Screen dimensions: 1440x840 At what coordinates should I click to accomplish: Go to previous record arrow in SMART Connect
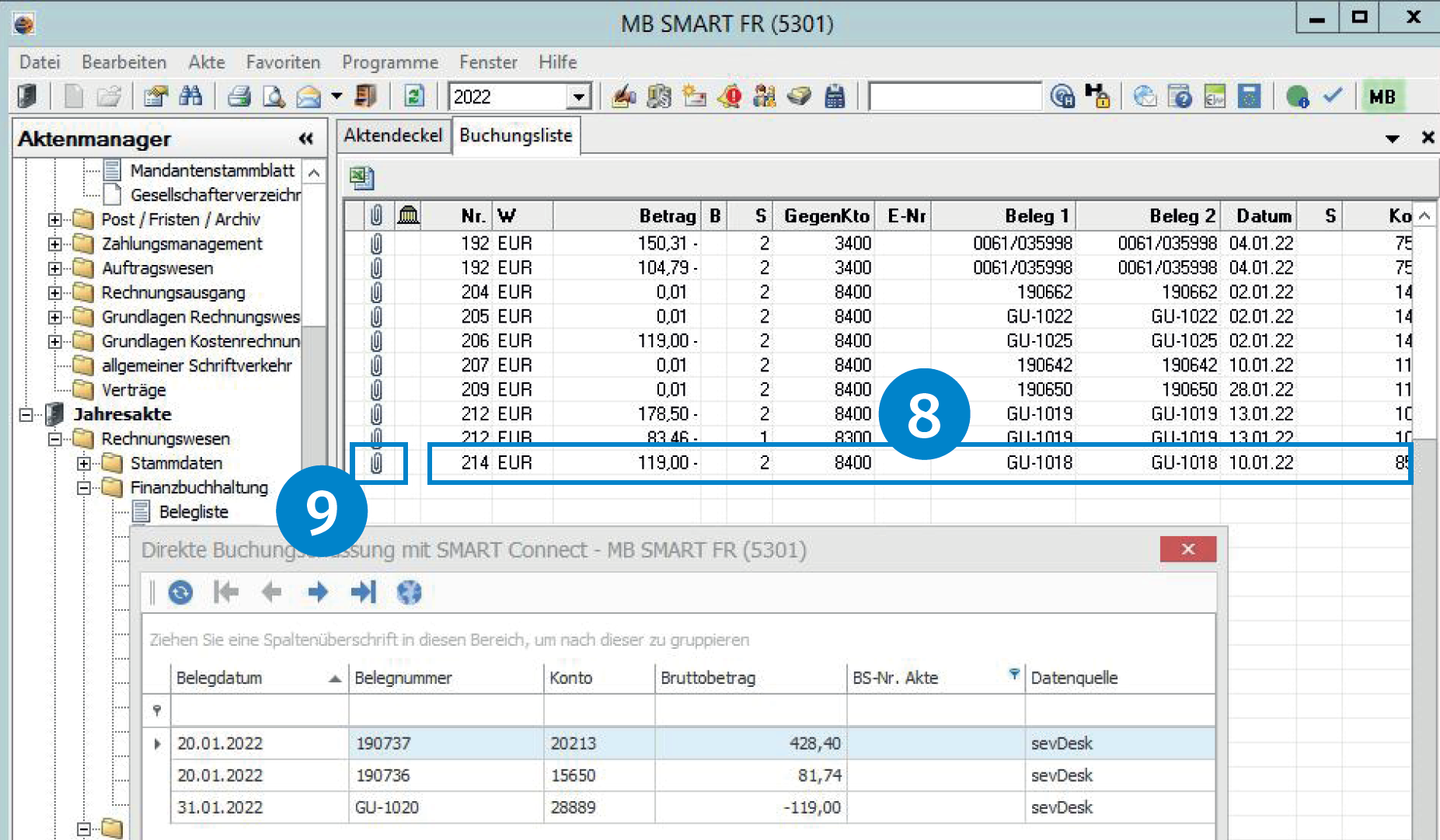pos(271,593)
